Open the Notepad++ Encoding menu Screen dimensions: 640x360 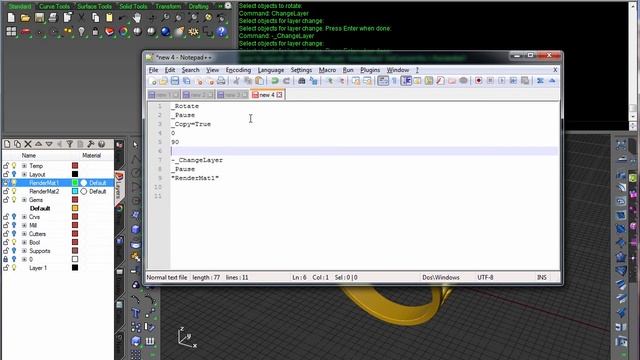[x=238, y=70]
